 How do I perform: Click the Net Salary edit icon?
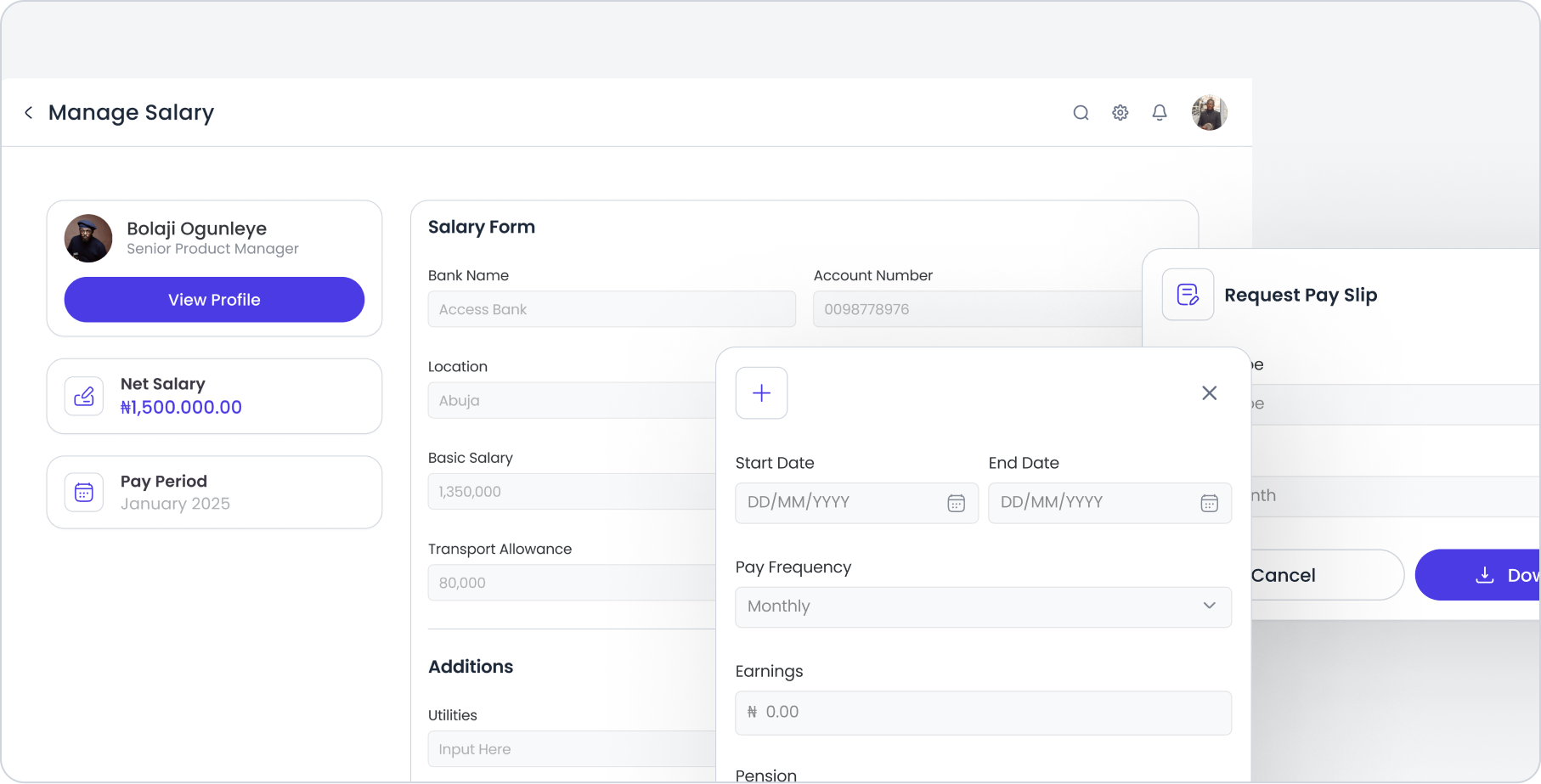(84, 396)
